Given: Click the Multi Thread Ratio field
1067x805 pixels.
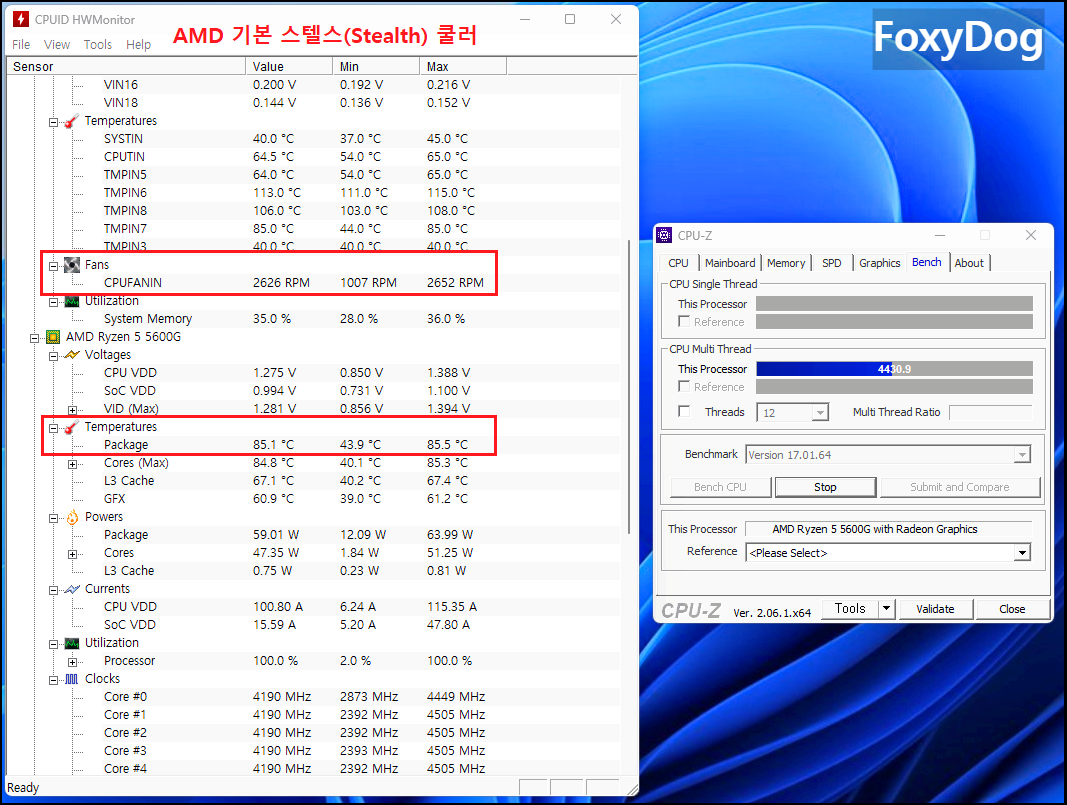Looking at the screenshot, I should click(x=991, y=412).
